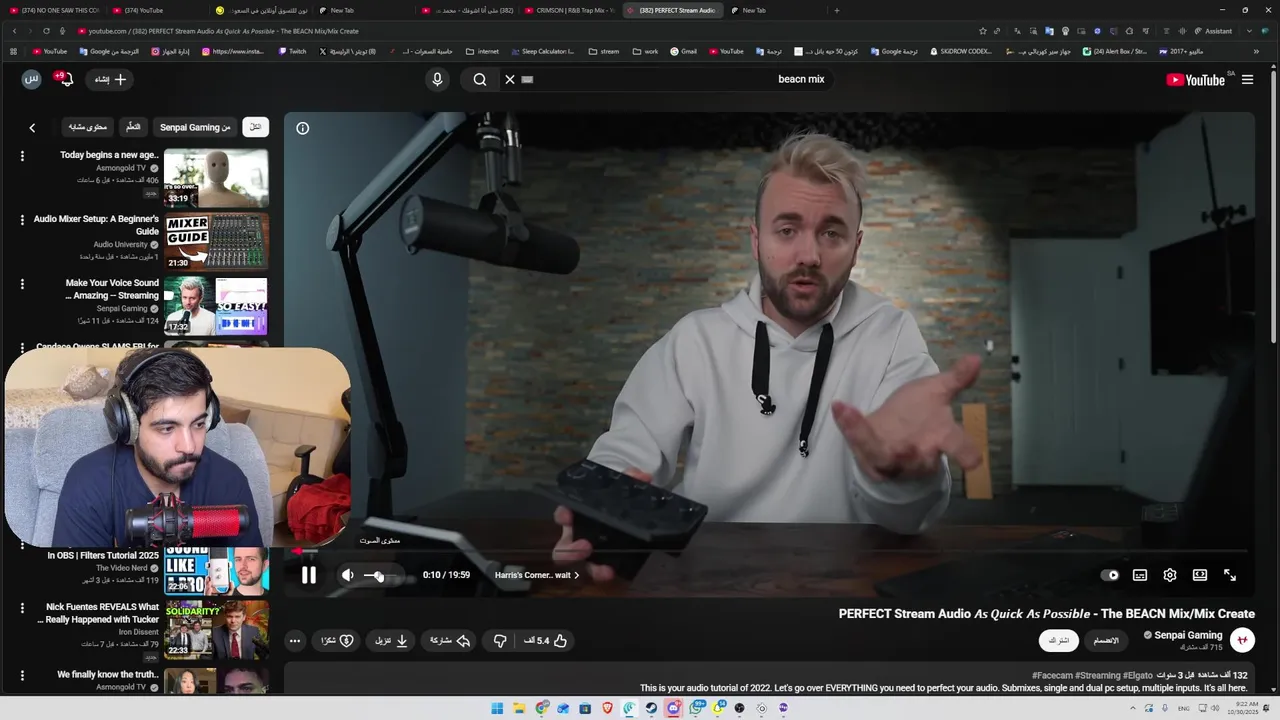Viewport: 1280px width, 720px height.
Task: Open Steam from the taskbar
Action: tap(651, 708)
